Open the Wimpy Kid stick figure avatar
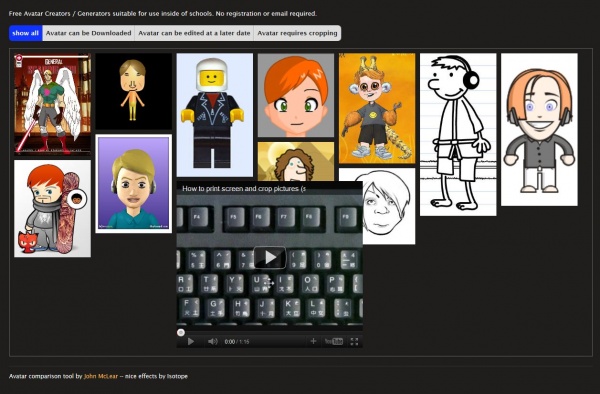 tap(458, 134)
